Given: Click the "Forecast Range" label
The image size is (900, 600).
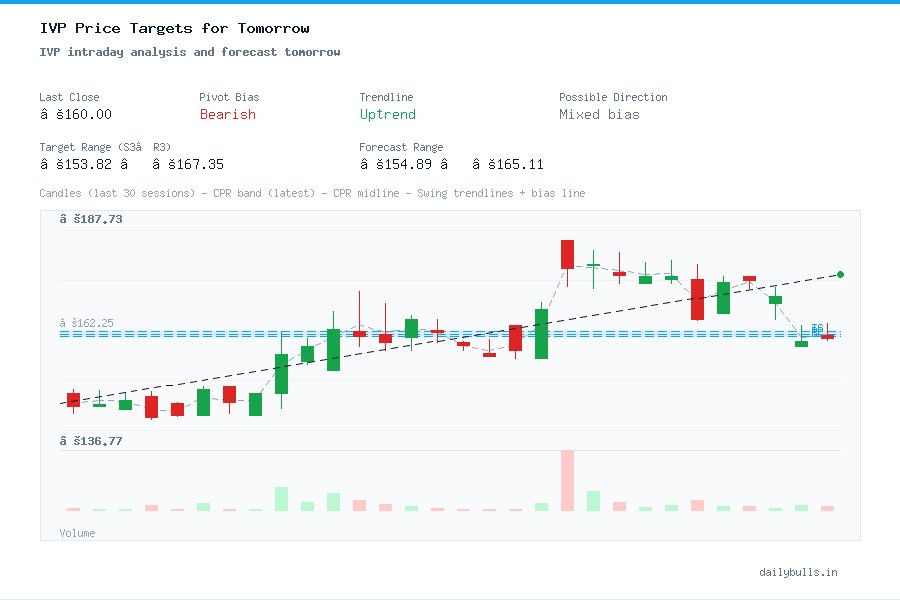Looking at the screenshot, I should tap(401, 147).
